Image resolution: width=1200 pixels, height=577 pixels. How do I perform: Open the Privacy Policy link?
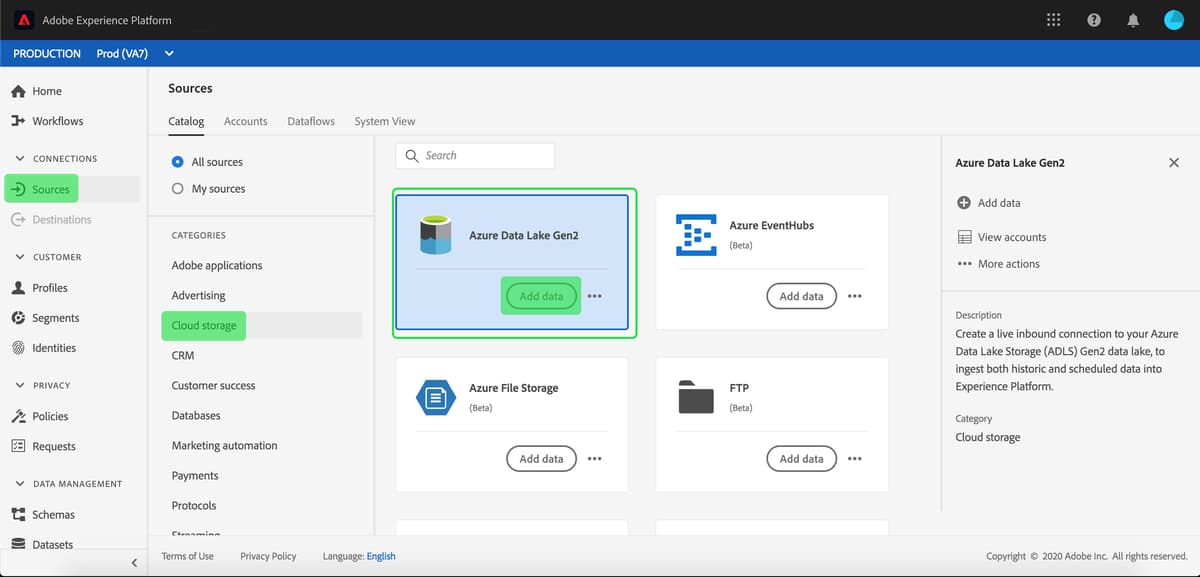(267, 555)
